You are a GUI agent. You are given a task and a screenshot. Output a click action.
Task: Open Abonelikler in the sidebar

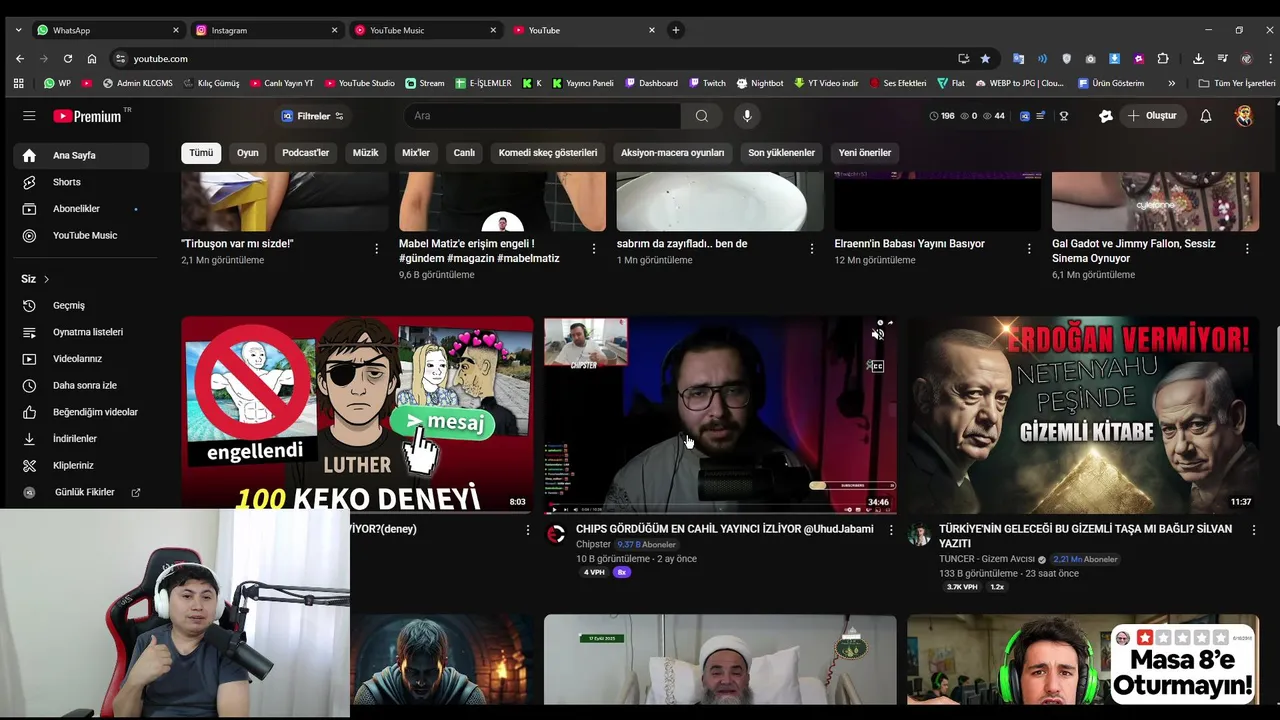tap(81, 209)
